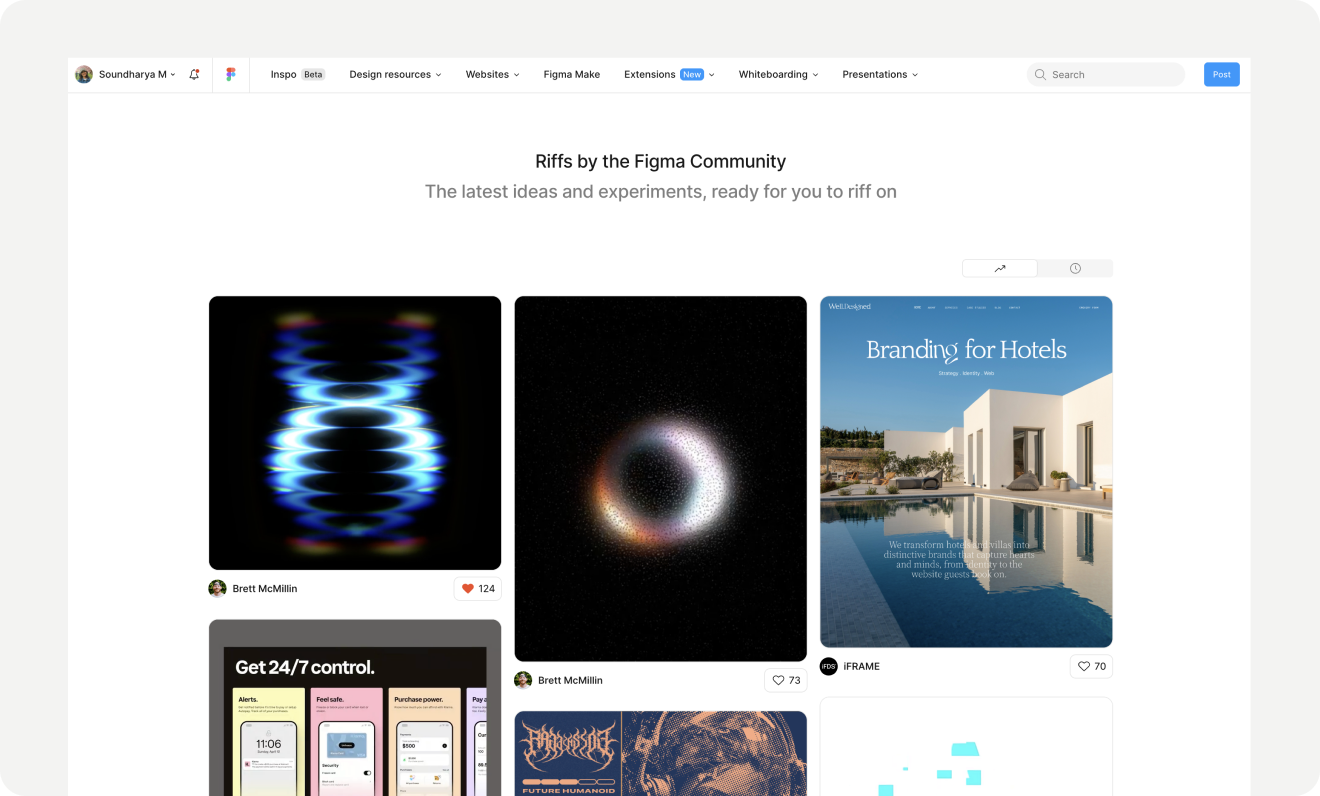Open the Get 24/7 control riff
The image size is (1320, 796).
(x=355, y=708)
